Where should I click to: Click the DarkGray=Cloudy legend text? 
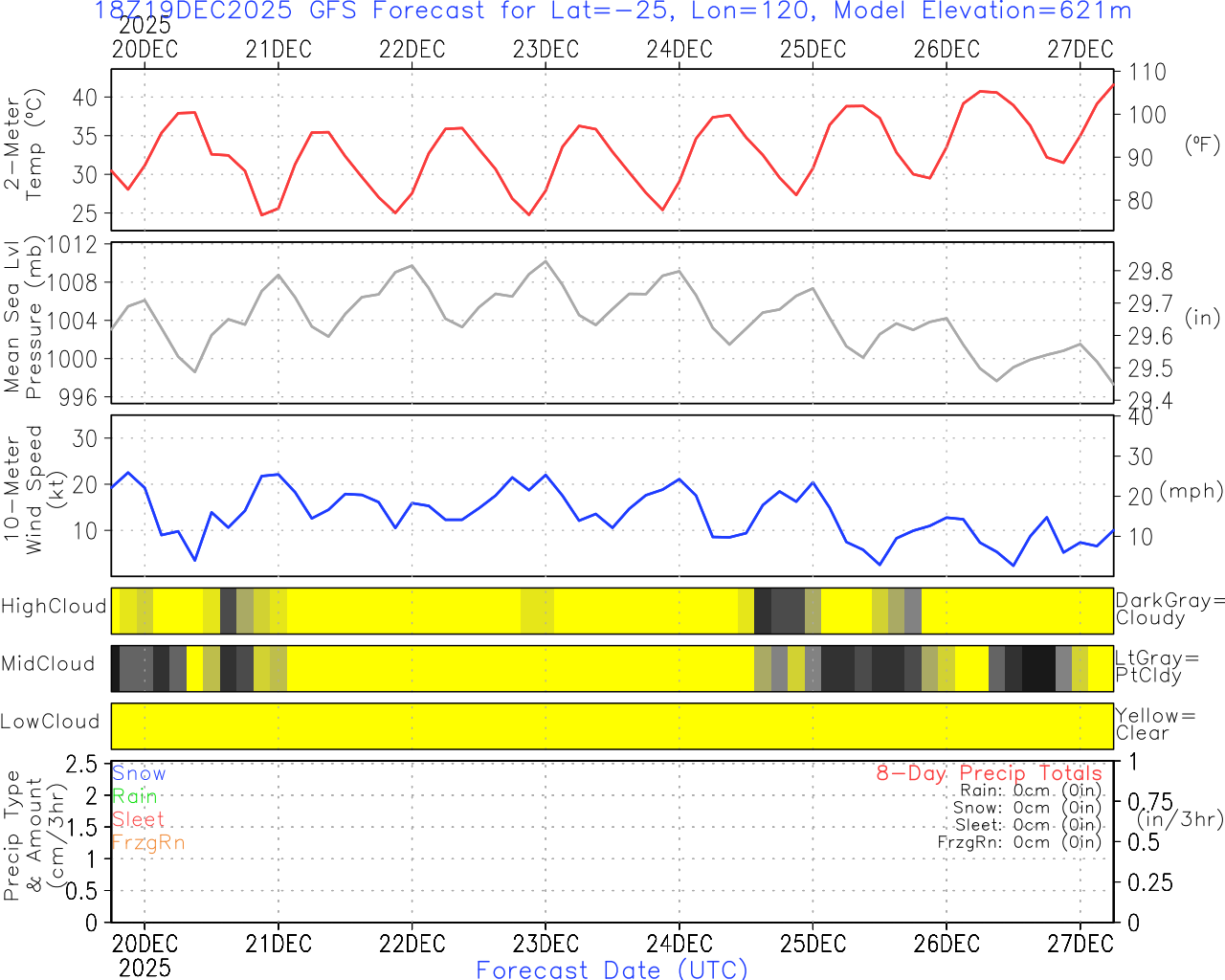click(1169, 609)
